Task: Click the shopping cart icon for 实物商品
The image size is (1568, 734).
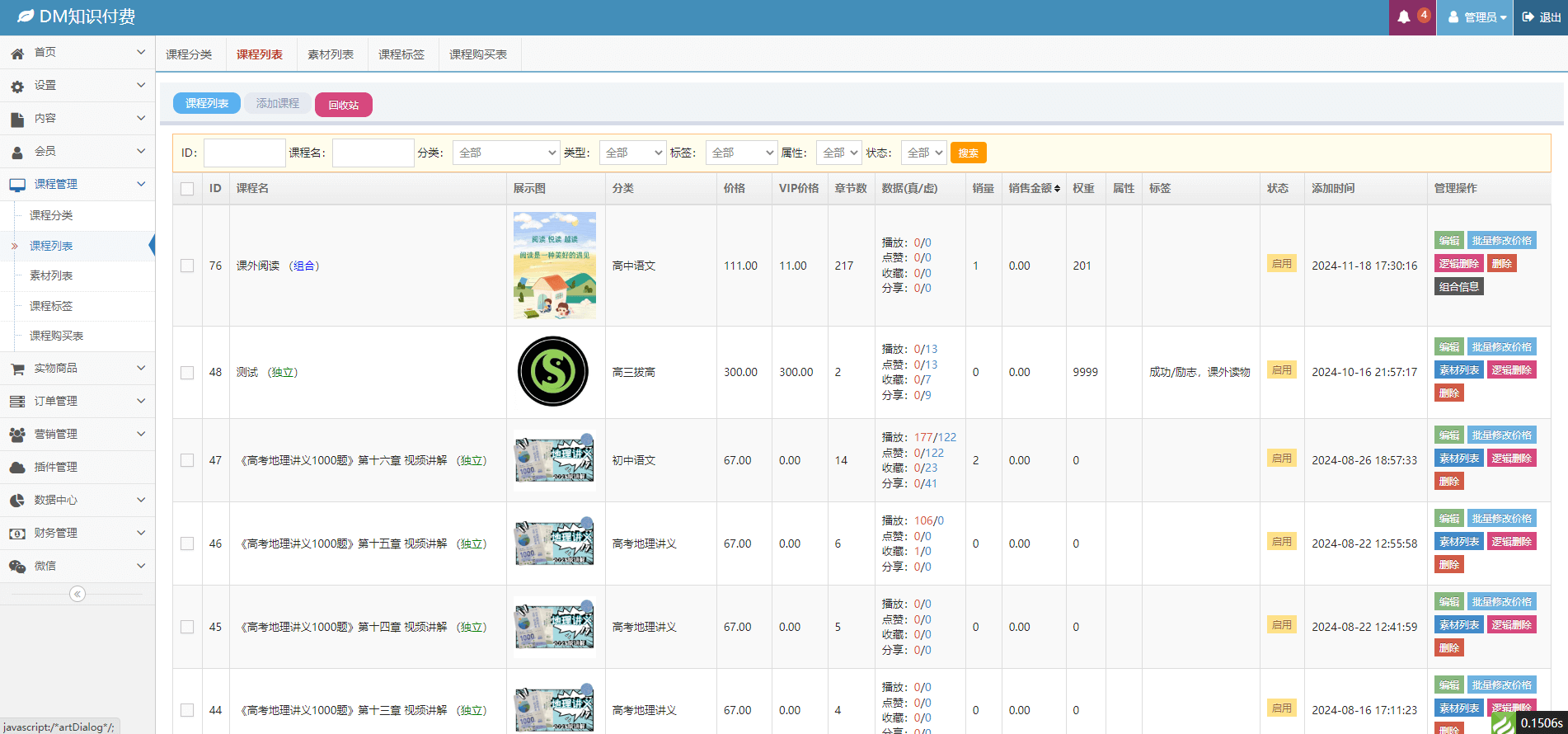Action: (17, 369)
